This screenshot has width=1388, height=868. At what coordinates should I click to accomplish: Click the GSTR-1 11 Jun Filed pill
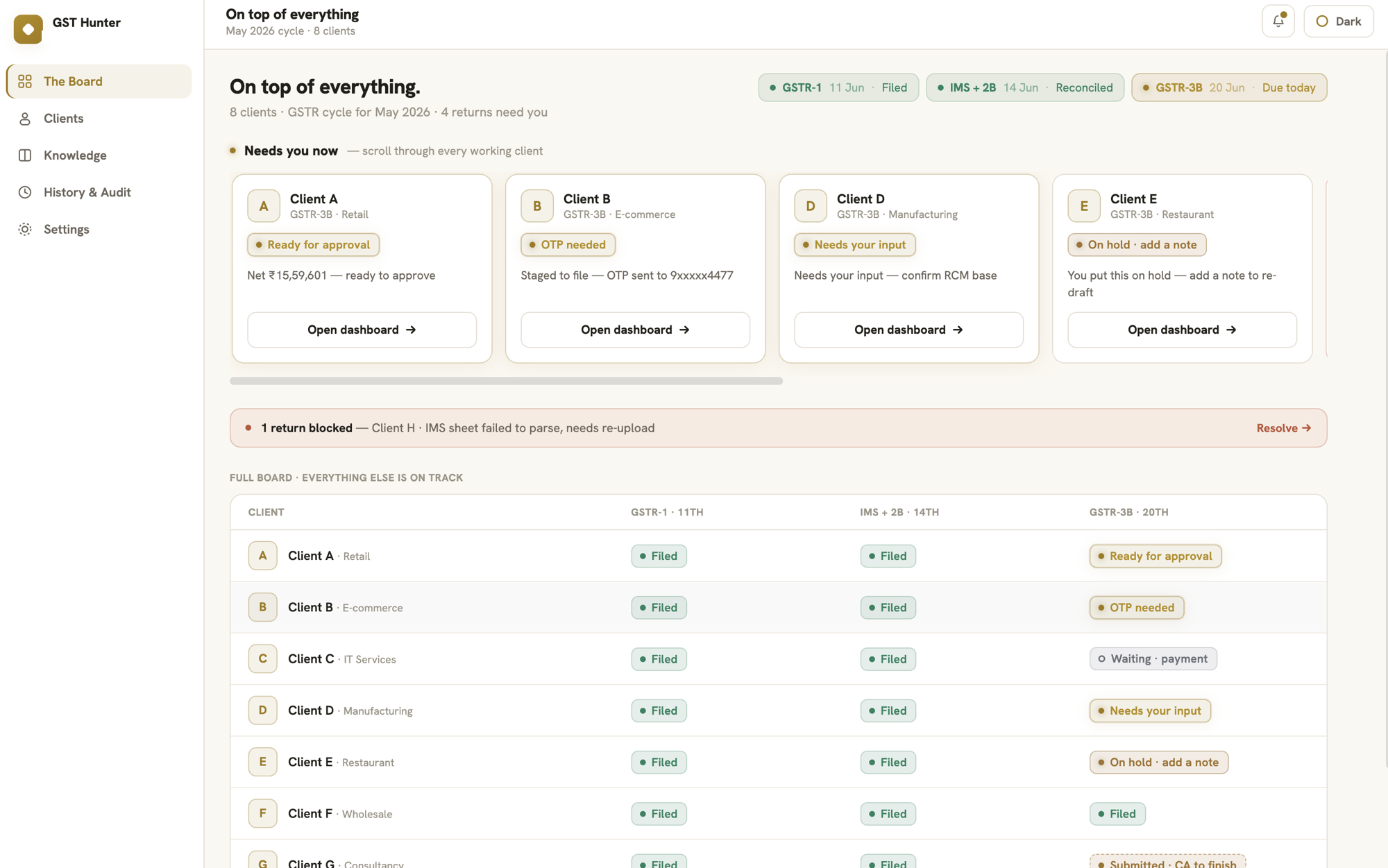pyautogui.click(x=838, y=87)
